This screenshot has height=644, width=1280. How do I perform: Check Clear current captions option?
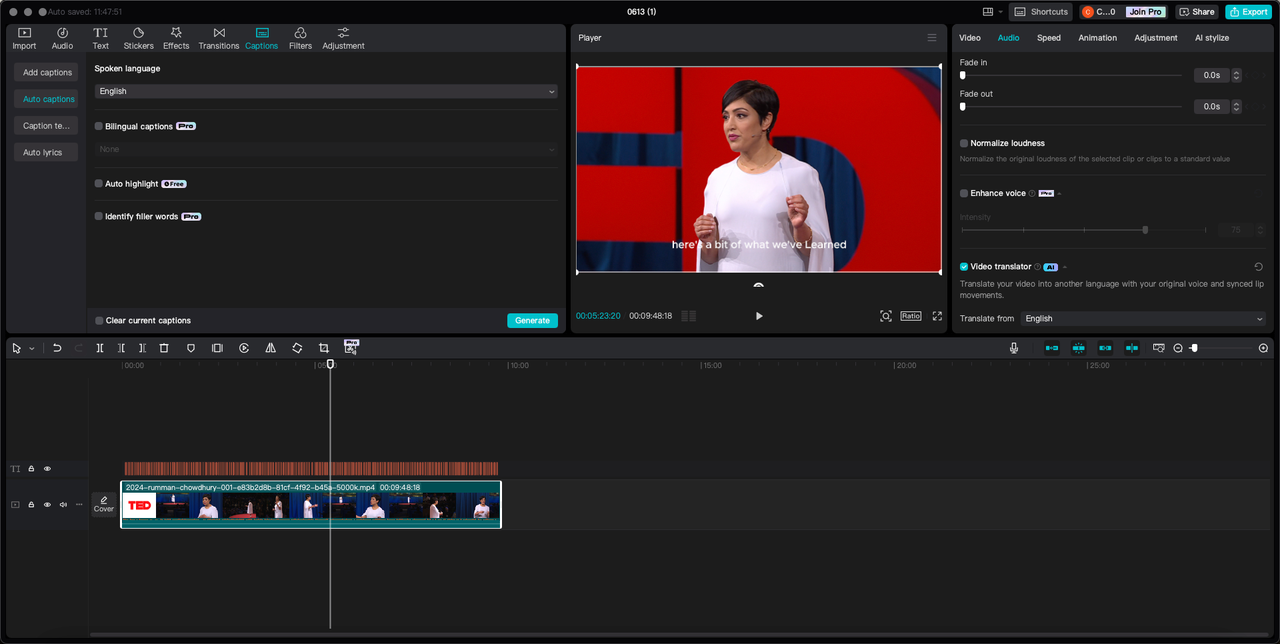(99, 321)
